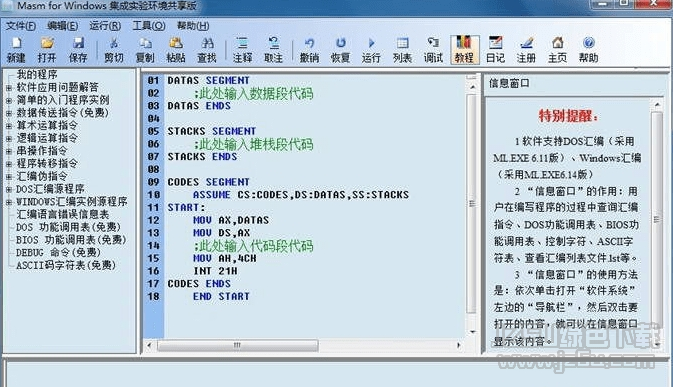Open the 工具(O) menu

[149, 26]
